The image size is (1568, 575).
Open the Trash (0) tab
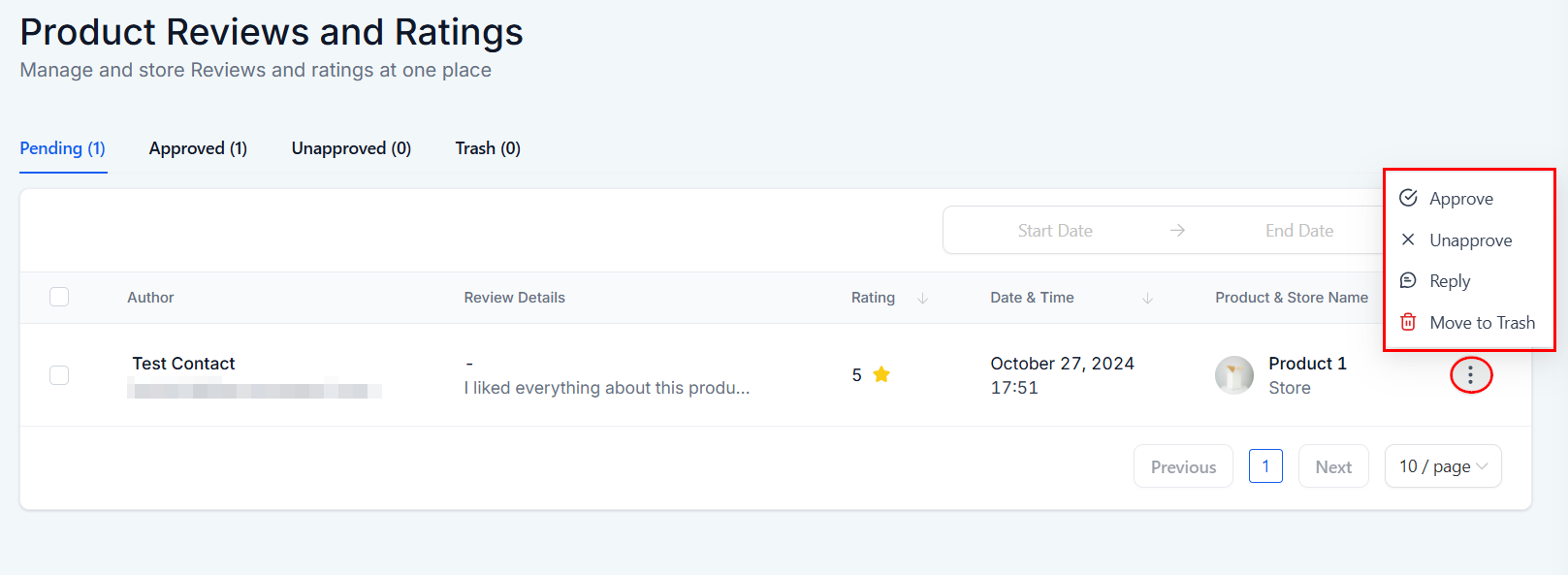pos(488,148)
